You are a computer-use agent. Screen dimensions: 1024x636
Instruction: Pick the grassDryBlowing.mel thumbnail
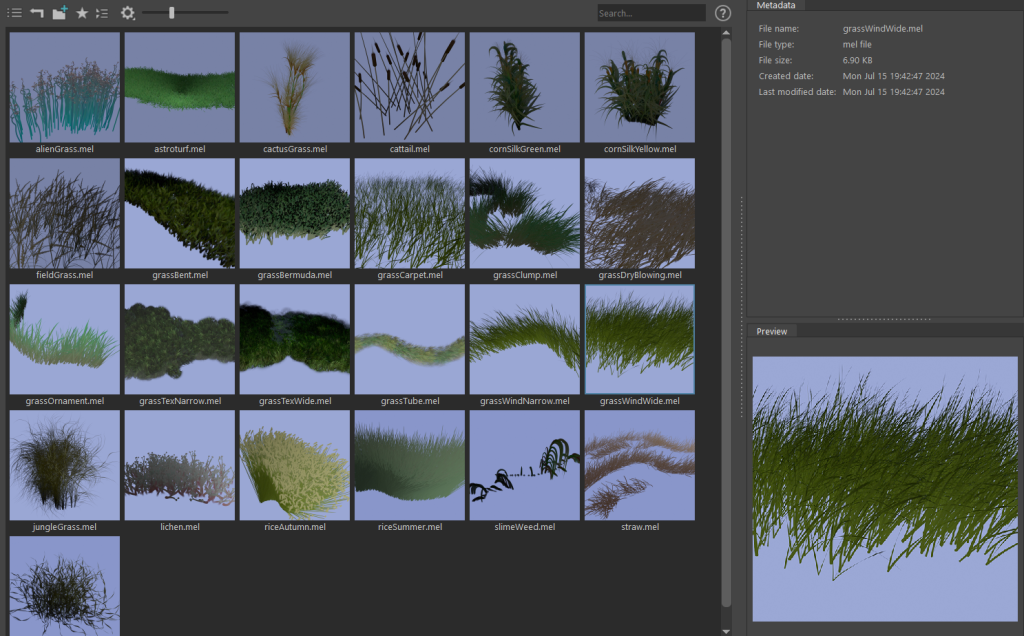click(639, 213)
